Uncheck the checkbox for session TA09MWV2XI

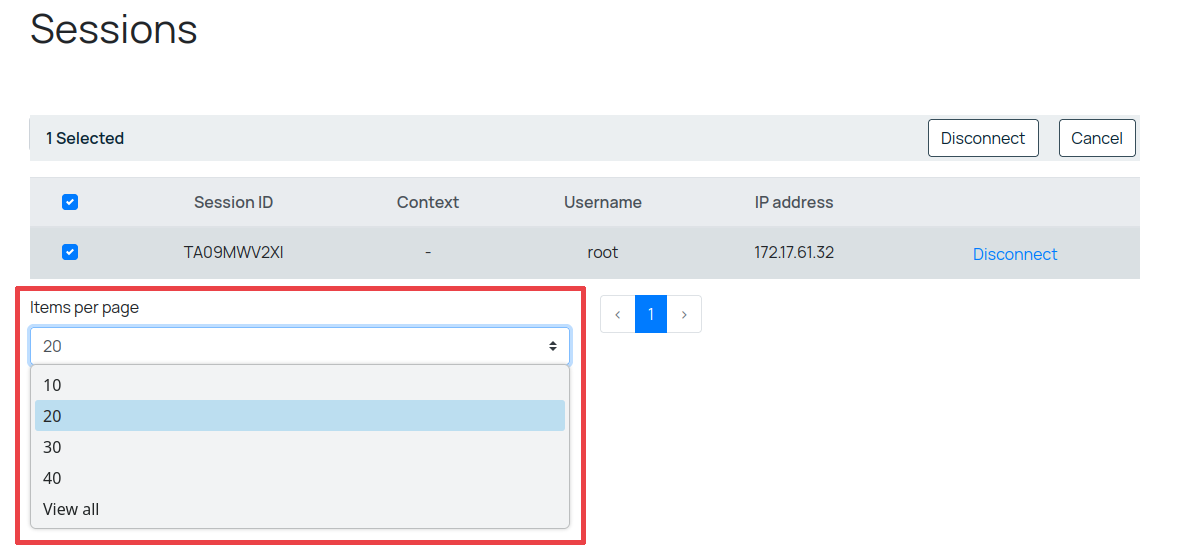coord(70,252)
